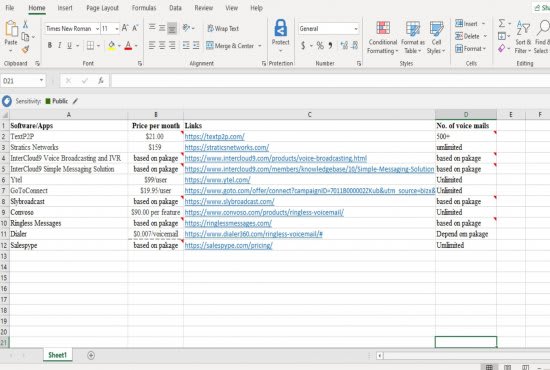
Task: Click the Protect lock icon
Action: pyautogui.click(x=281, y=28)
